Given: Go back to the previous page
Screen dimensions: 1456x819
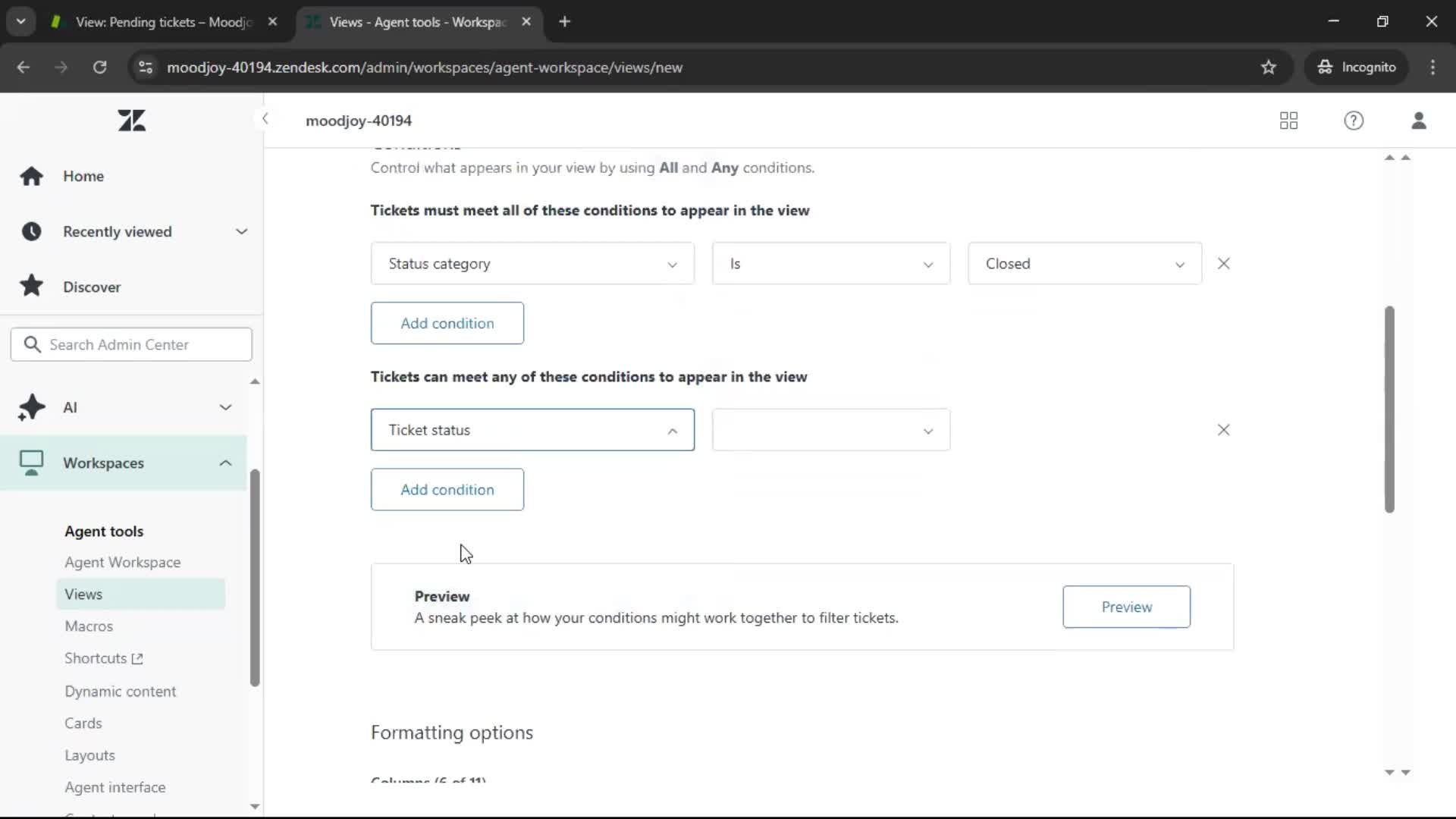Looking at the screenshot, I should (23, 67).
